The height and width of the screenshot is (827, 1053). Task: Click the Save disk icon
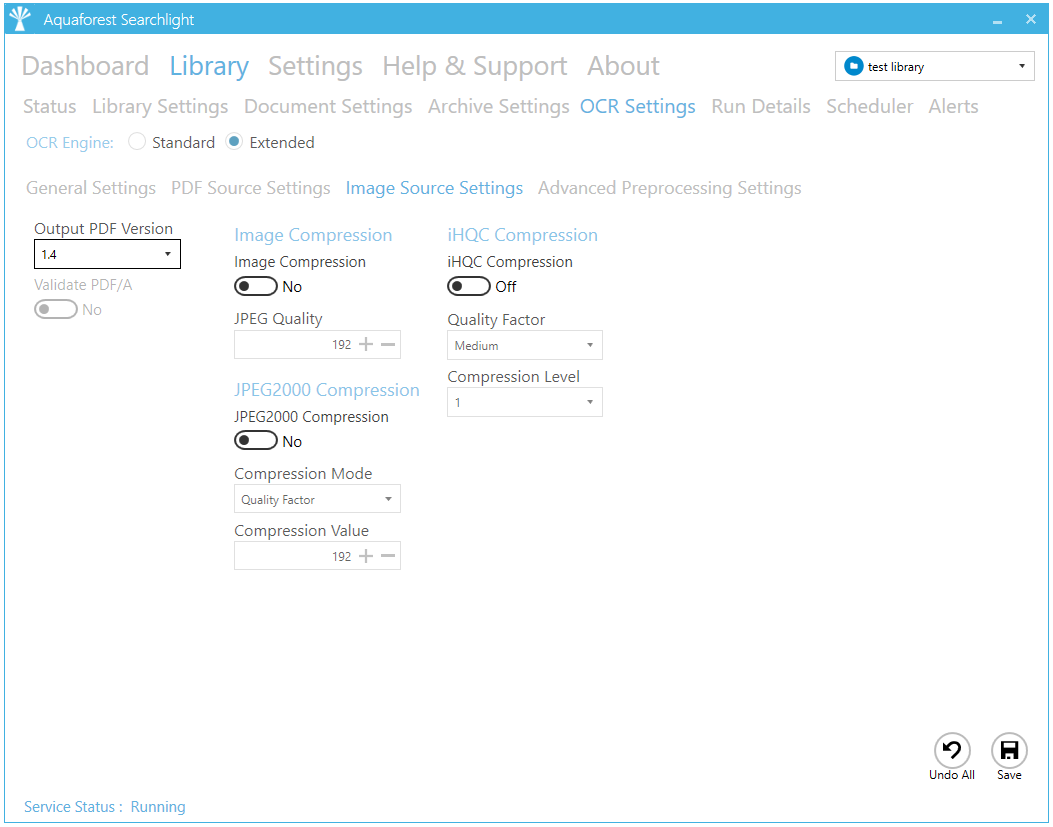1009,751
